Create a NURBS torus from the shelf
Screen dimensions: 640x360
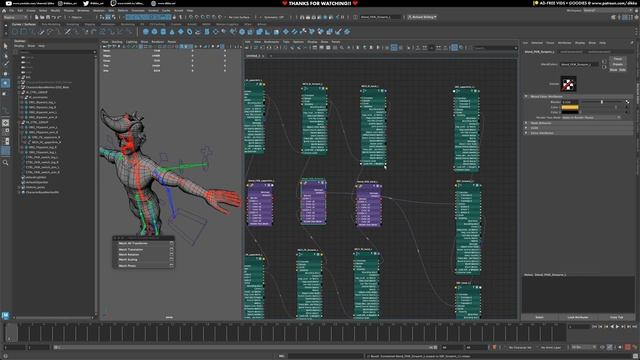tap(189, 31)
